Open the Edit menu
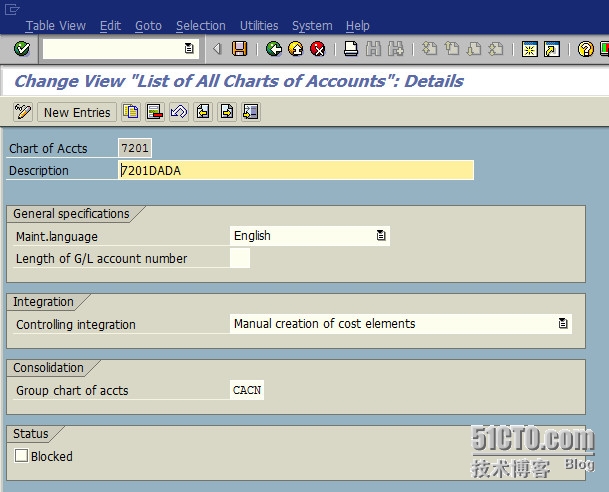Image resolution: width=609 pixels, height=492 pixels. pyautogui.click(x=110, y=26)
